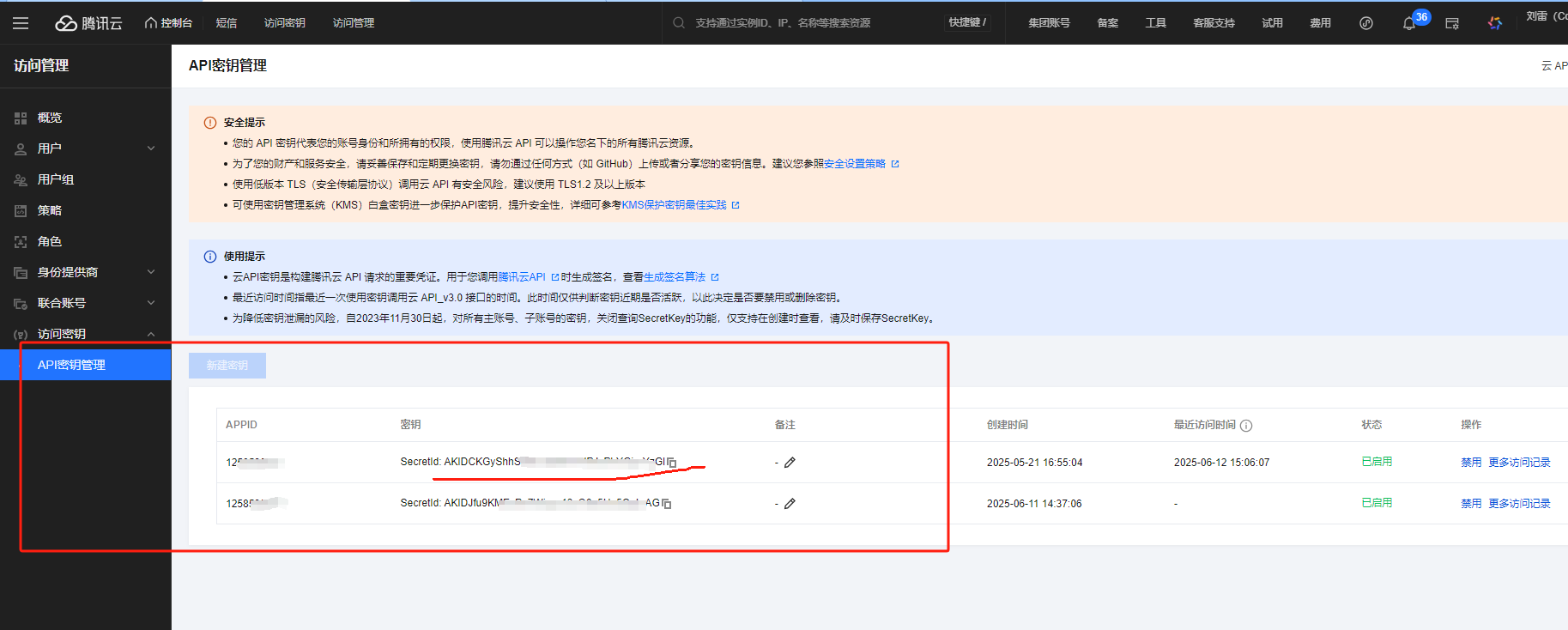Edit remark for second key with pencil
The height and width of the screenshot is (630, 1568).
790,504
